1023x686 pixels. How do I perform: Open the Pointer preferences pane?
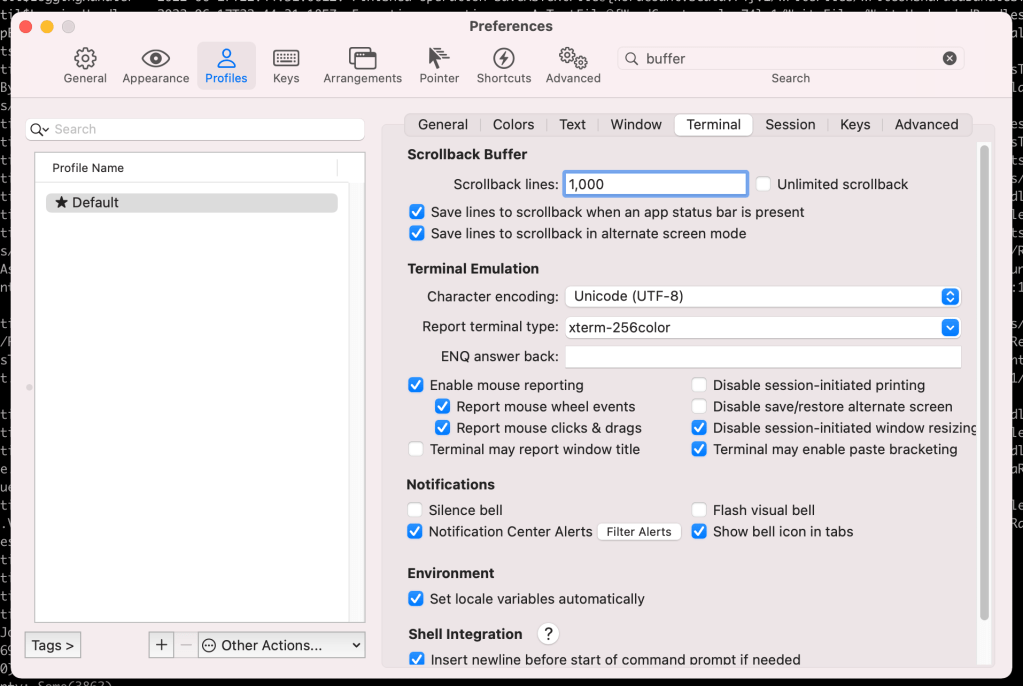439,65
